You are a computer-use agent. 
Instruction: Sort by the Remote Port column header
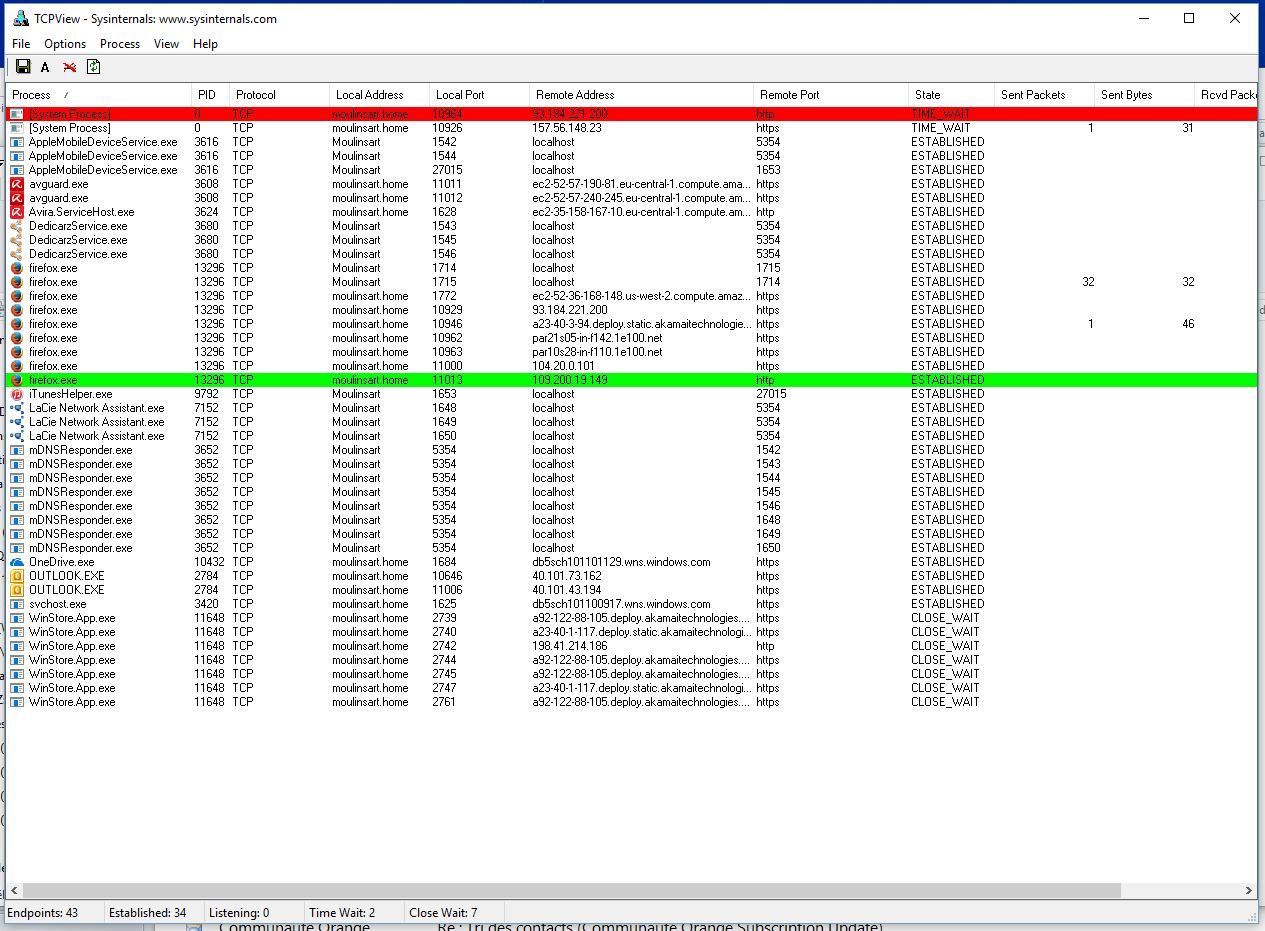(x=831, y=95)
